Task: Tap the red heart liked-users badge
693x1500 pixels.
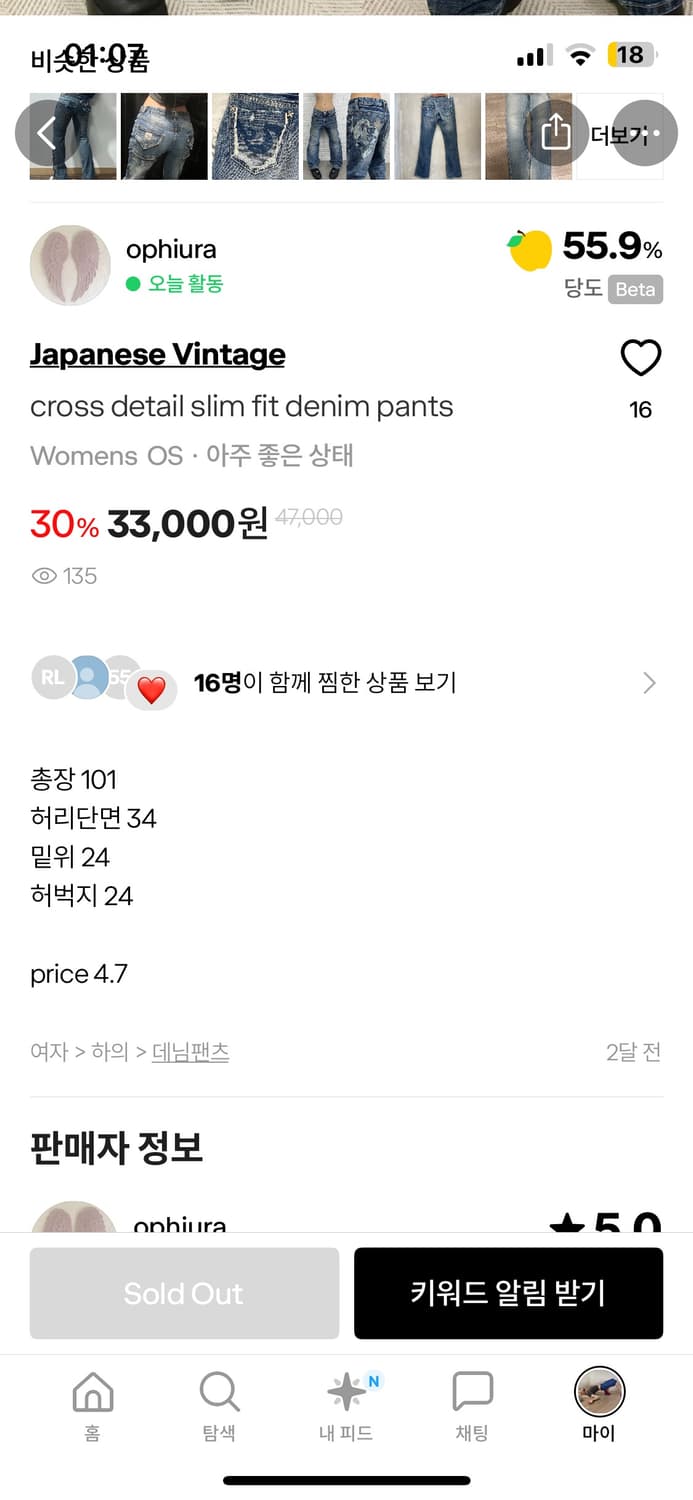Action: 151,690
